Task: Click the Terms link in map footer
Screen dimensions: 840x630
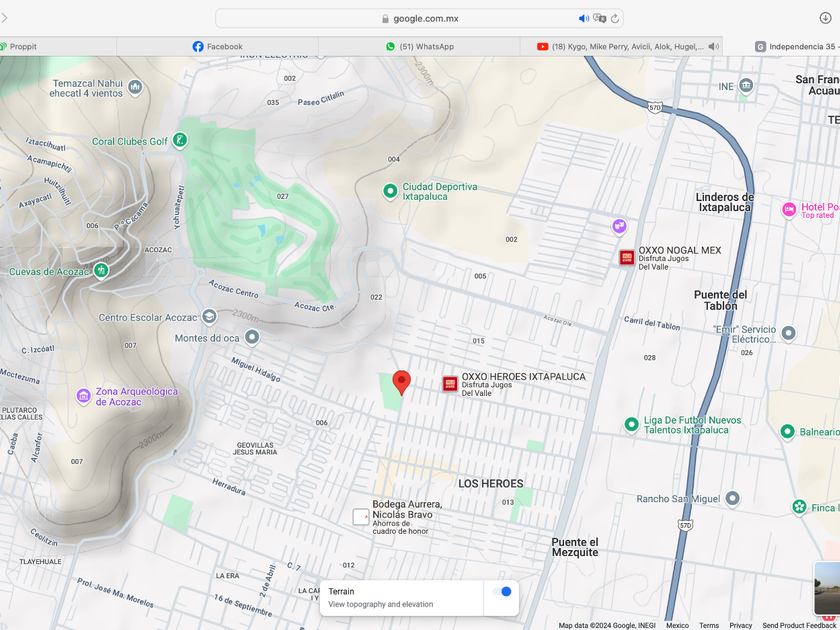Action: click(709, 625)
